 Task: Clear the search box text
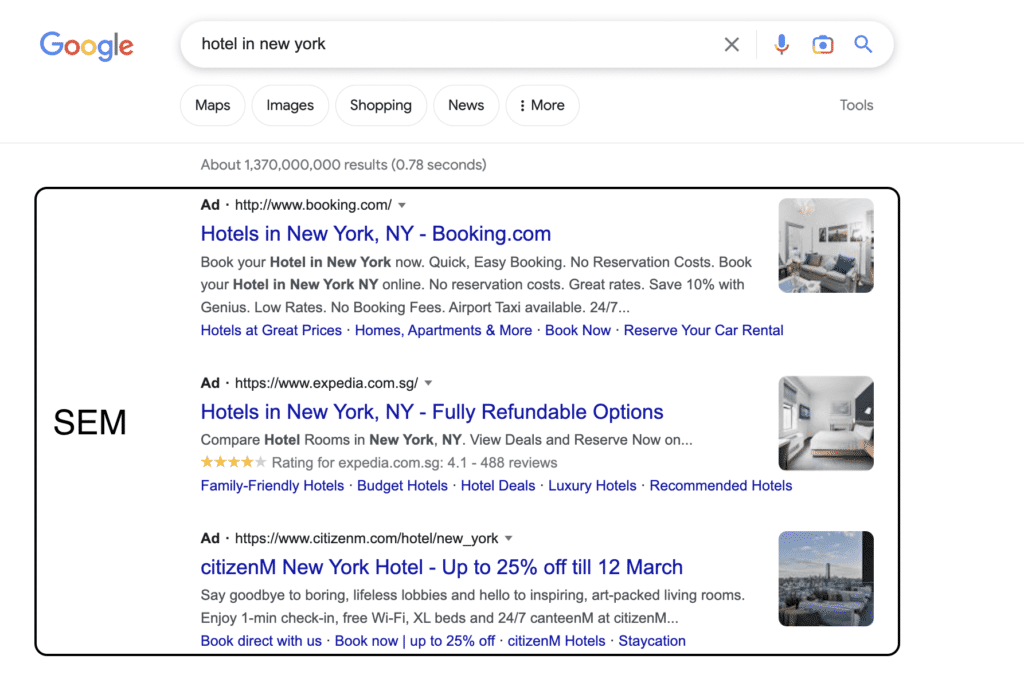click(x=732, y=44)
